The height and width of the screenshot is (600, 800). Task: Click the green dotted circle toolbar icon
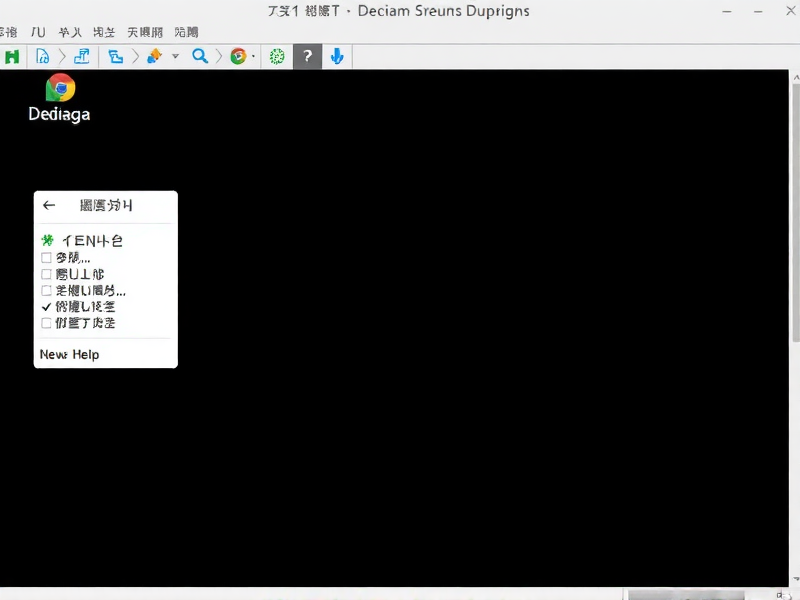coord(277,57)
